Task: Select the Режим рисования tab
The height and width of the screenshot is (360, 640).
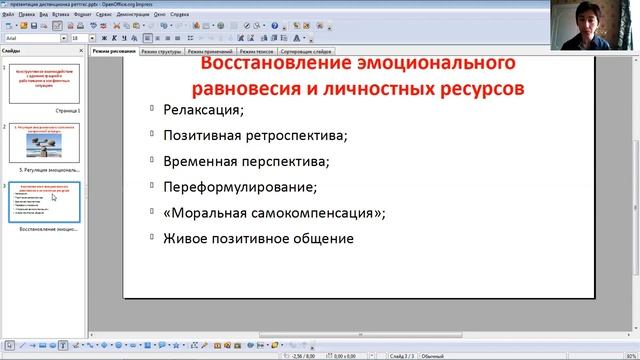Action: (x=113, y=51)
